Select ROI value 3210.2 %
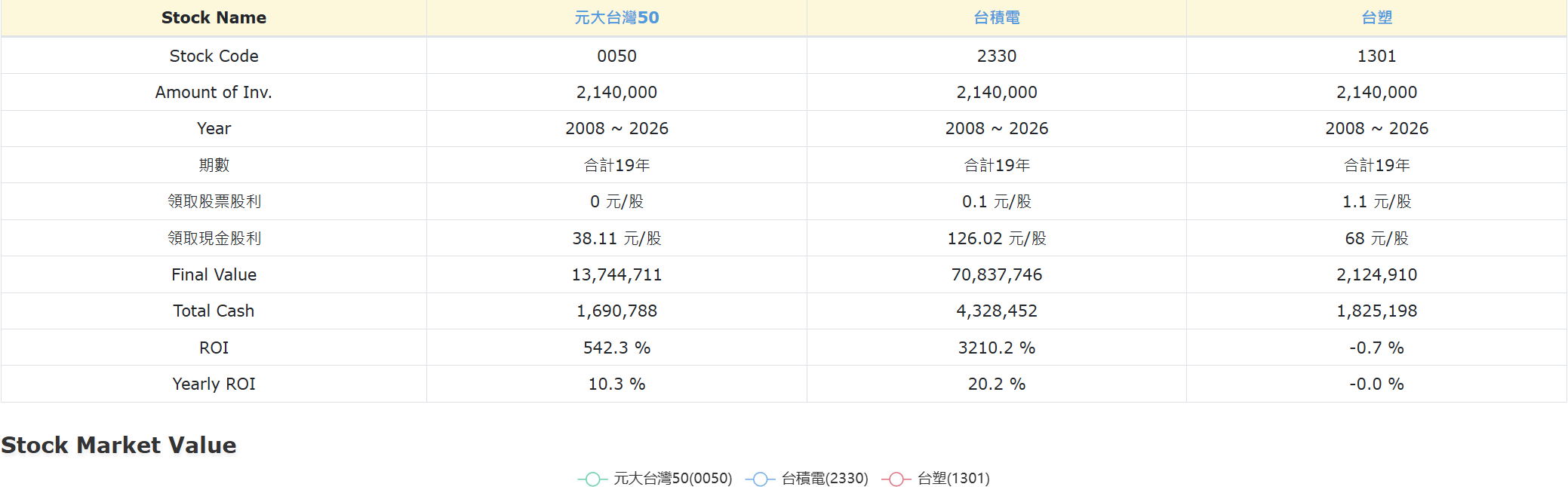 (x=996, y=348)
